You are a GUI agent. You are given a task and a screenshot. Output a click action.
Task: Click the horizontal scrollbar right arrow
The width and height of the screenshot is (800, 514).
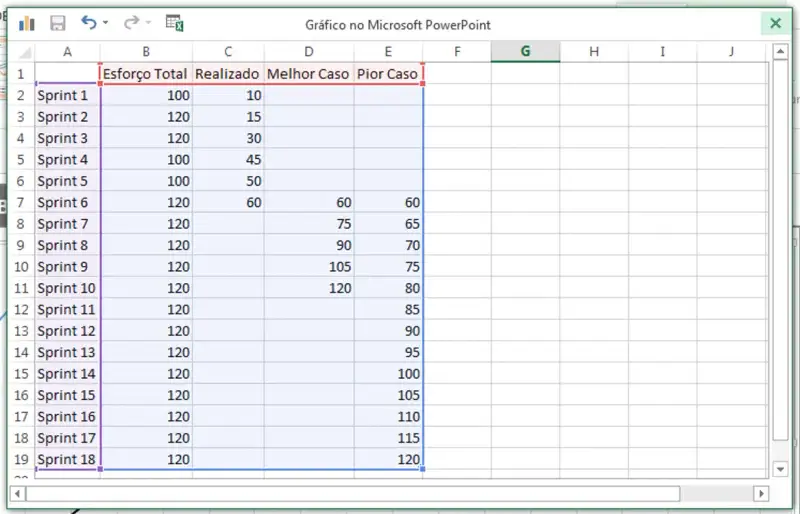(761, 494)
